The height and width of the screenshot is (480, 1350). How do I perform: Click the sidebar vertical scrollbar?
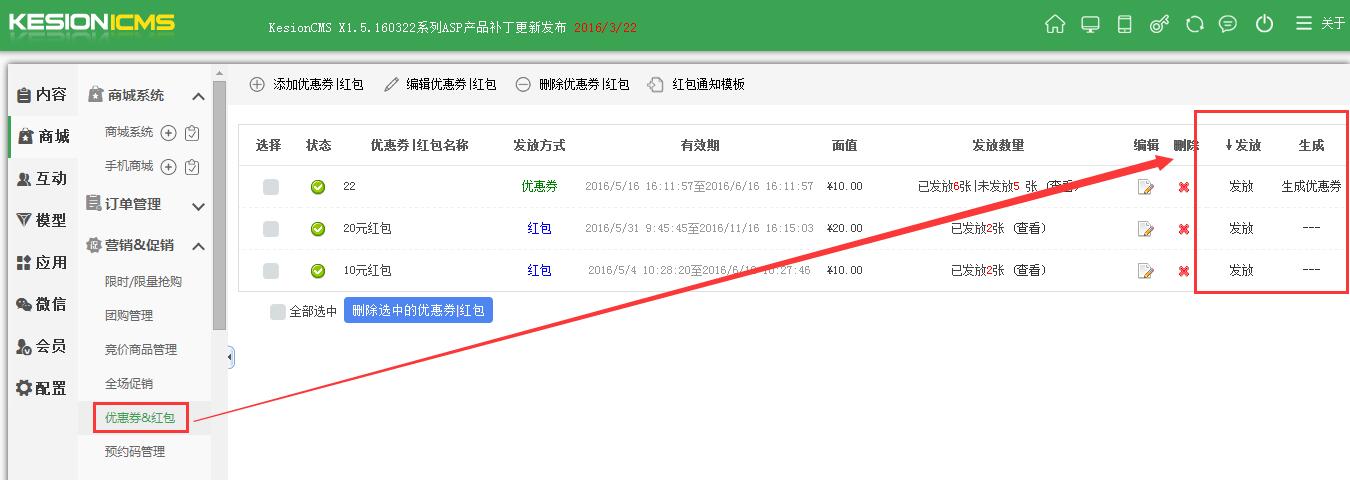(220, 200)
